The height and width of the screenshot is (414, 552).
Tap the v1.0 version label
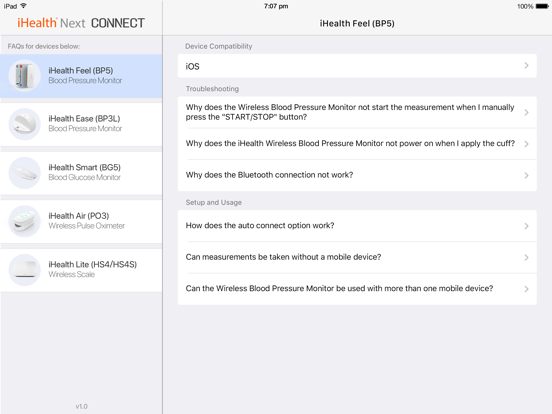81,406
